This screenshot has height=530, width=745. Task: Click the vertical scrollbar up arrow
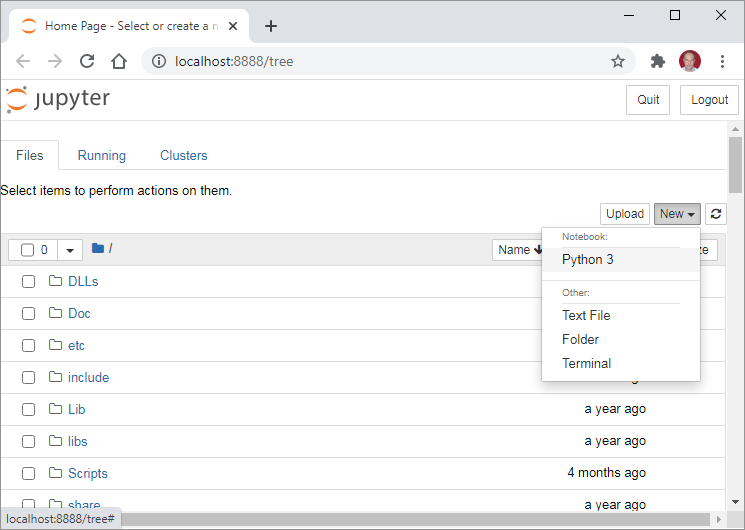pos(735,129)
